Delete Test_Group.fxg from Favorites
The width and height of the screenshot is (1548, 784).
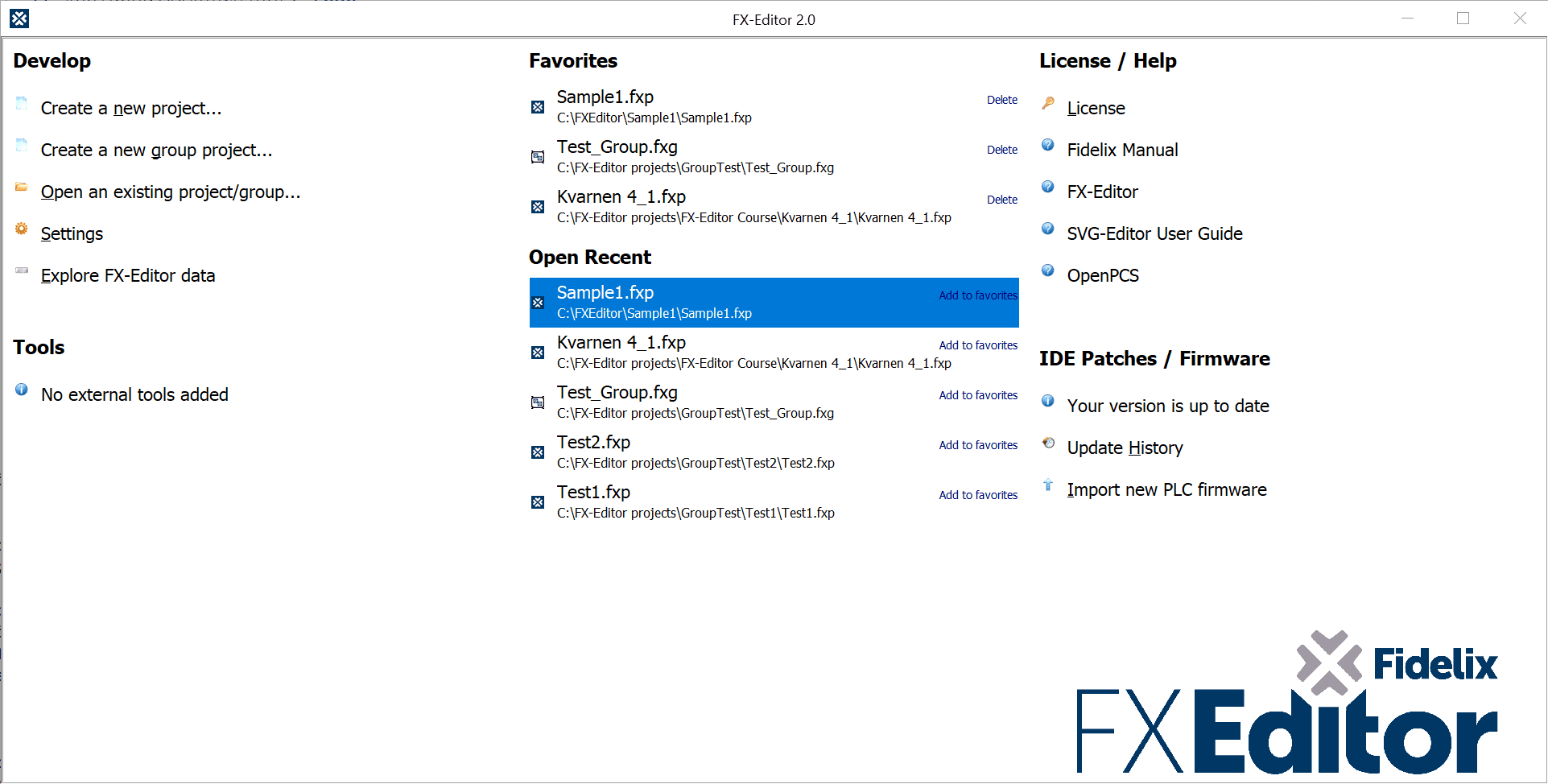click(x=1002, y=150)
